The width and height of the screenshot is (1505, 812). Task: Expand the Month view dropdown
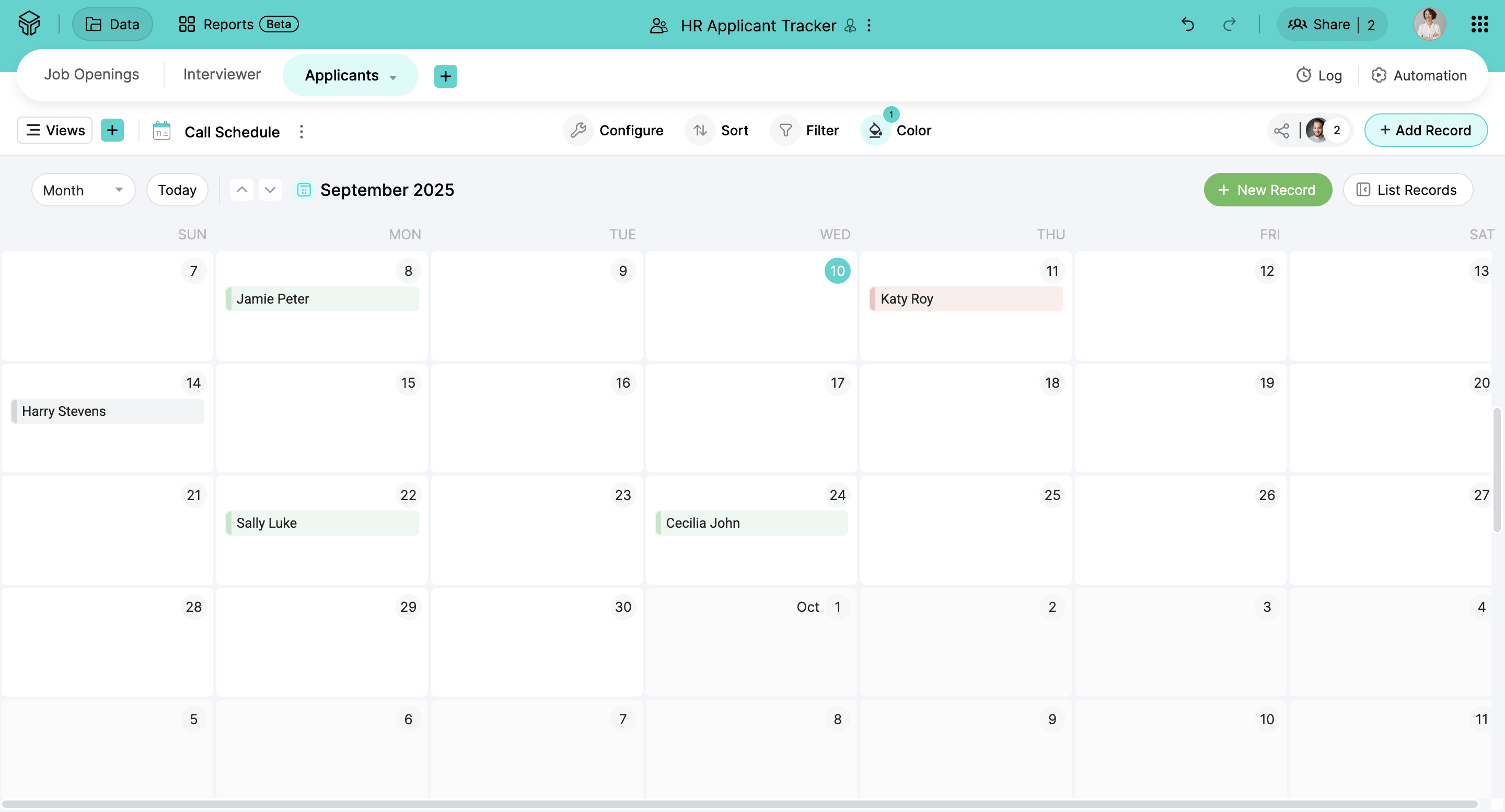point(83,190)
